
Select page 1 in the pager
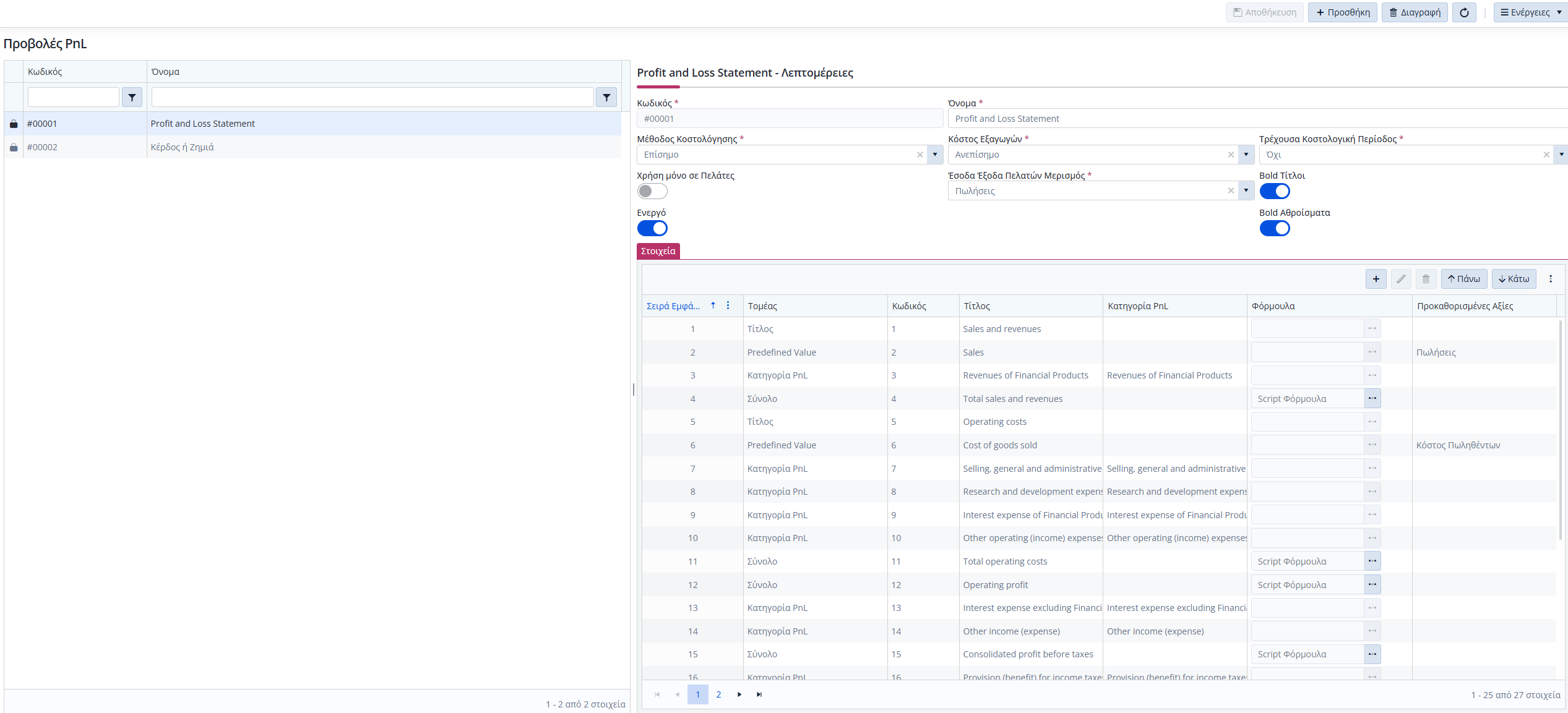pos(697,694)
